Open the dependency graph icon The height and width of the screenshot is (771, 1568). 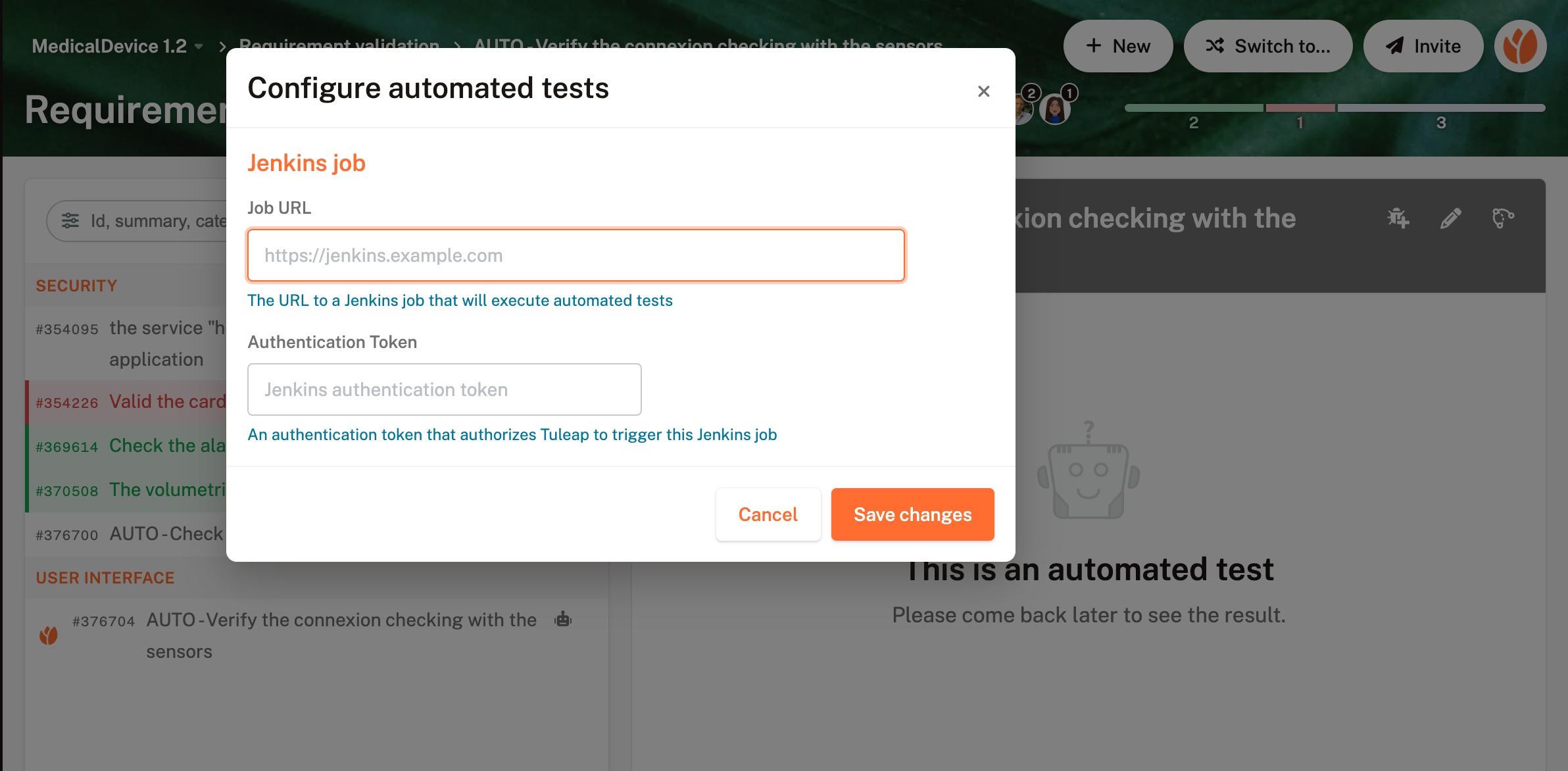coord(1503,218)
